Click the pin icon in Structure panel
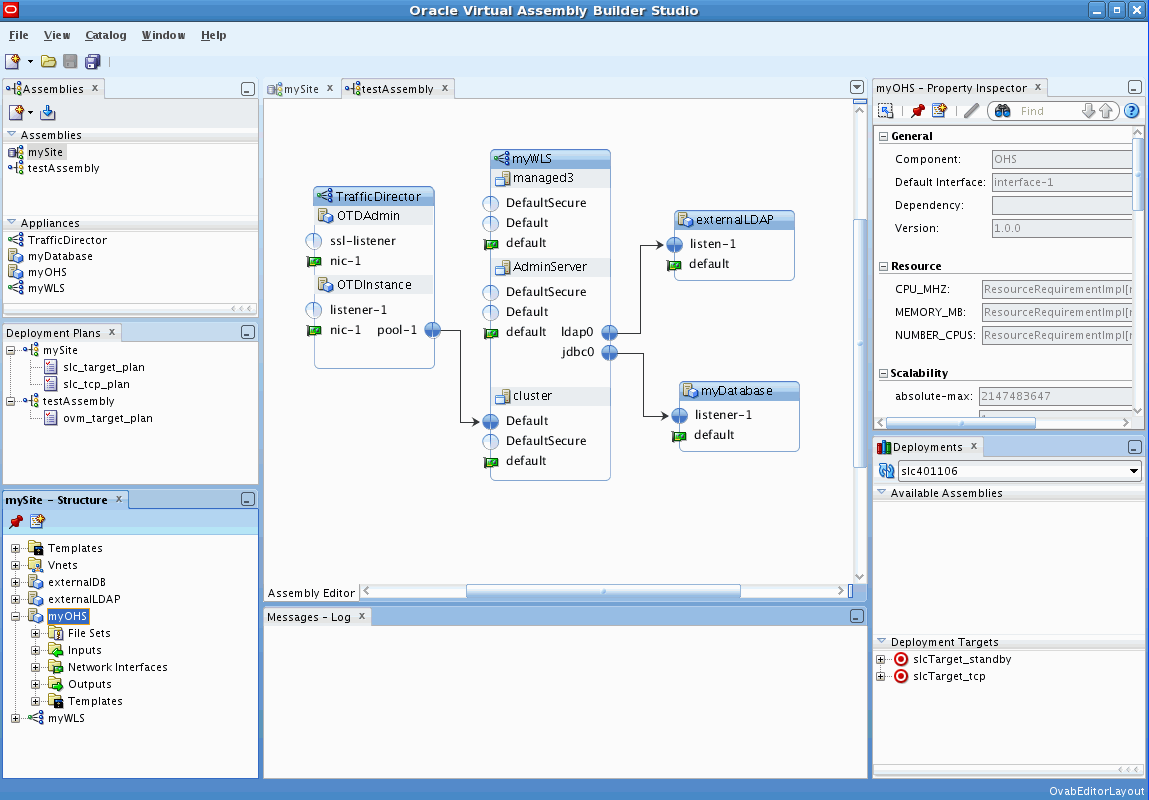1149x800 pixels. point(16,522)
